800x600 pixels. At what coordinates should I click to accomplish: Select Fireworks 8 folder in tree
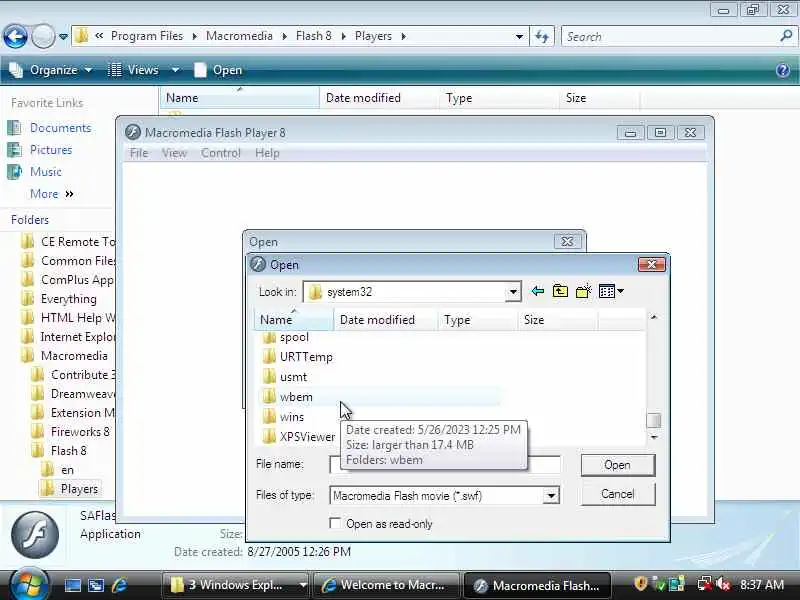click(x=71, y=432)
